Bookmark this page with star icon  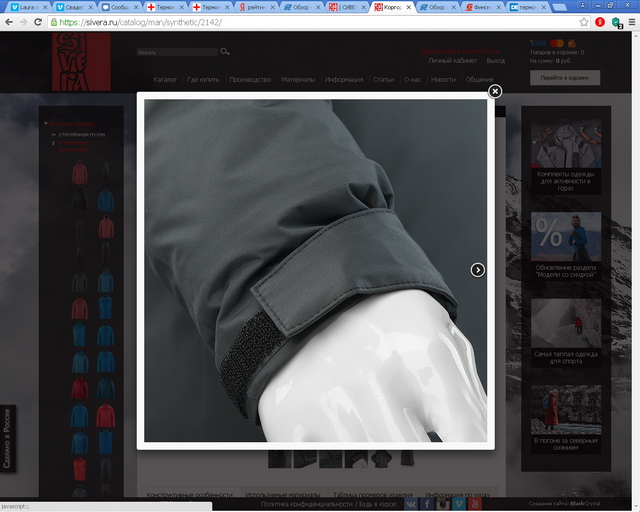584,22
